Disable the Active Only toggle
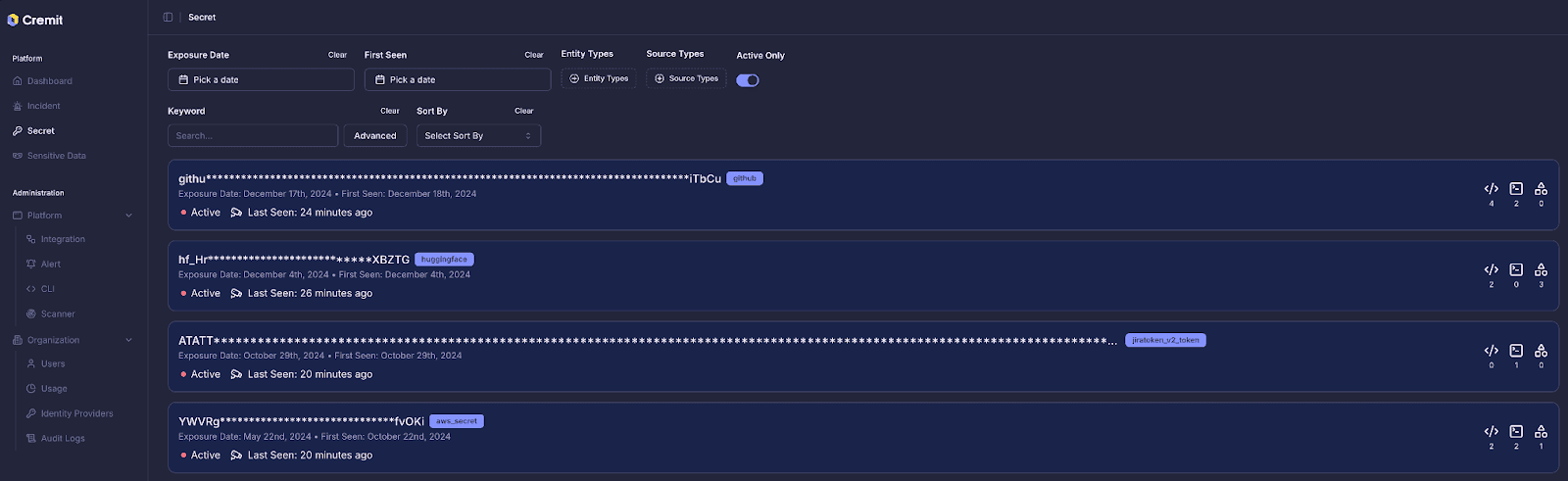 pyautogui.click(x=748, y=80)
